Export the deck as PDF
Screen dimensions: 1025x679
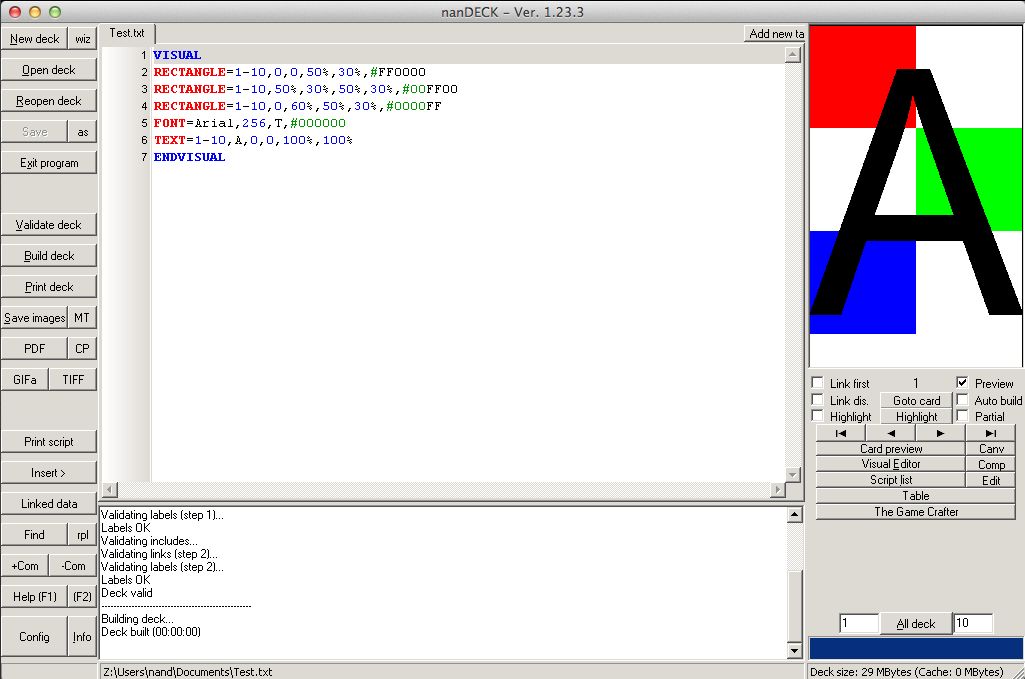point(34,347)
